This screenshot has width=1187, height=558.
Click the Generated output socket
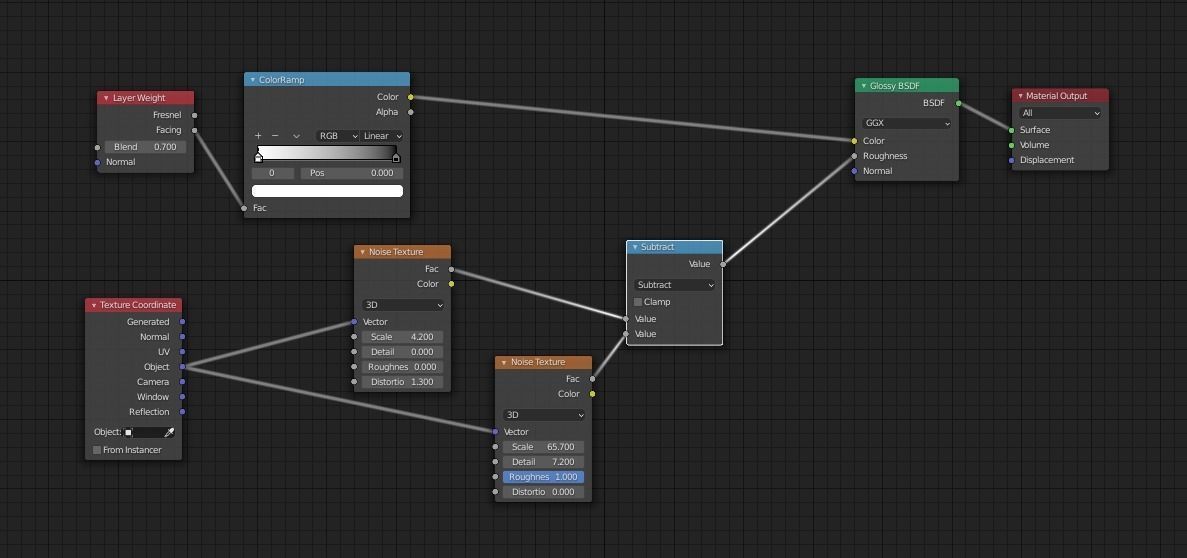click(x=182, y=322)
